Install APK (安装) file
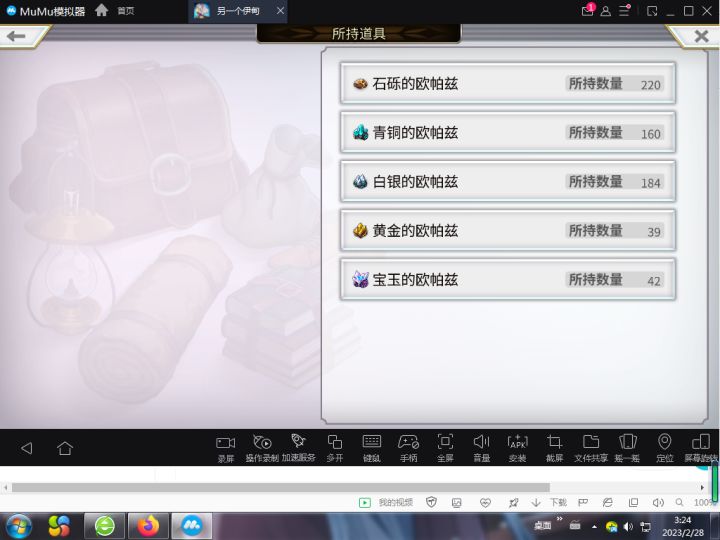This screenshot has height=540, width=720. [518, 448]
